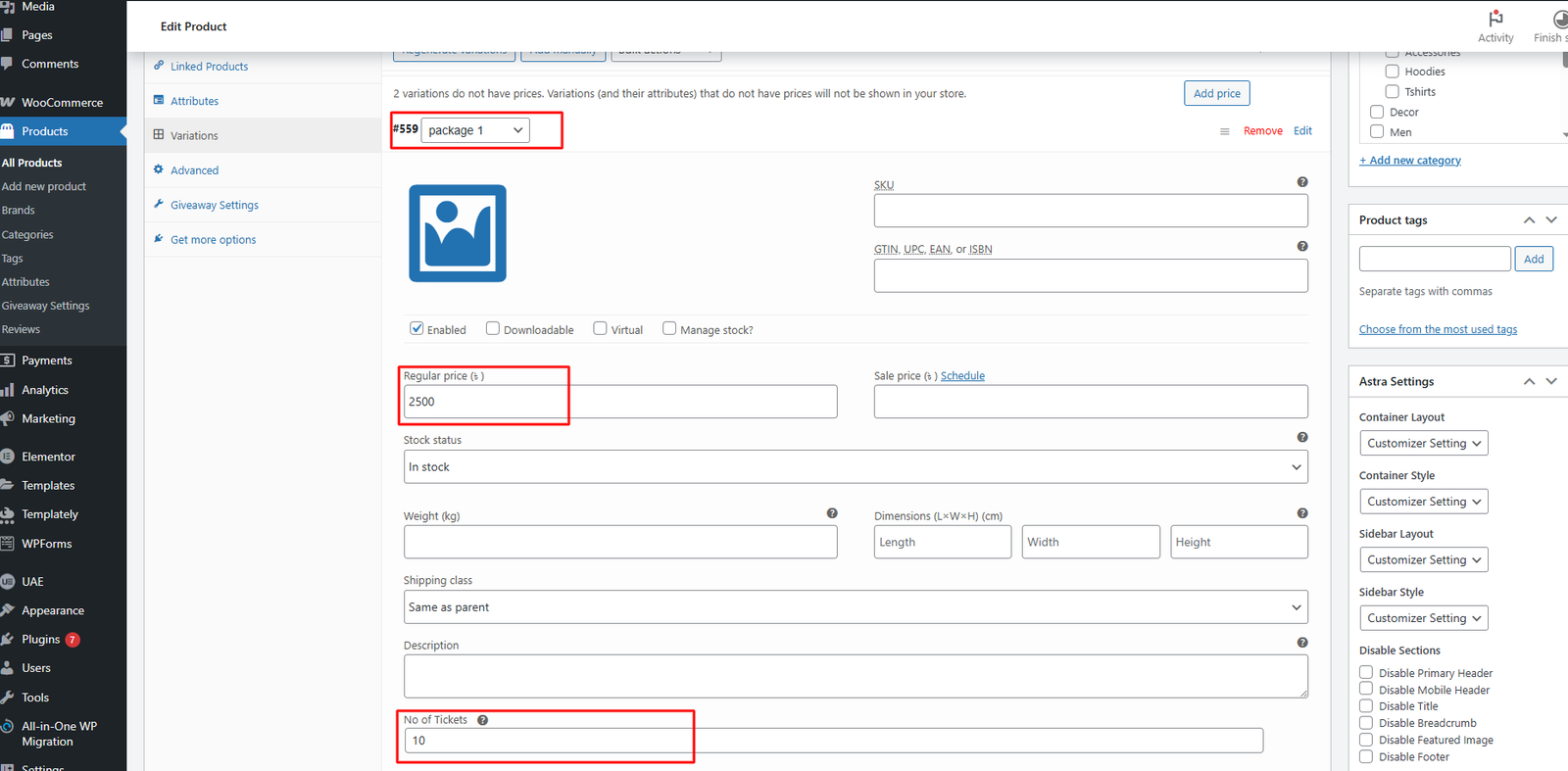Click the Activity flag icon
This screenshot has height=771, width=1568.
point(1495,19)
